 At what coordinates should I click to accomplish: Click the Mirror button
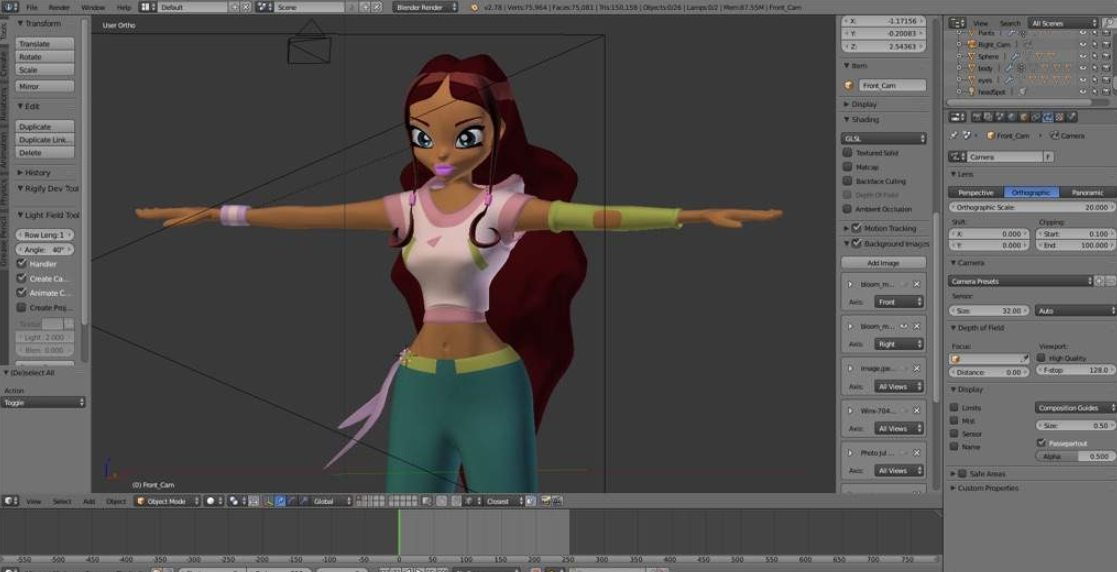point(44,86)
